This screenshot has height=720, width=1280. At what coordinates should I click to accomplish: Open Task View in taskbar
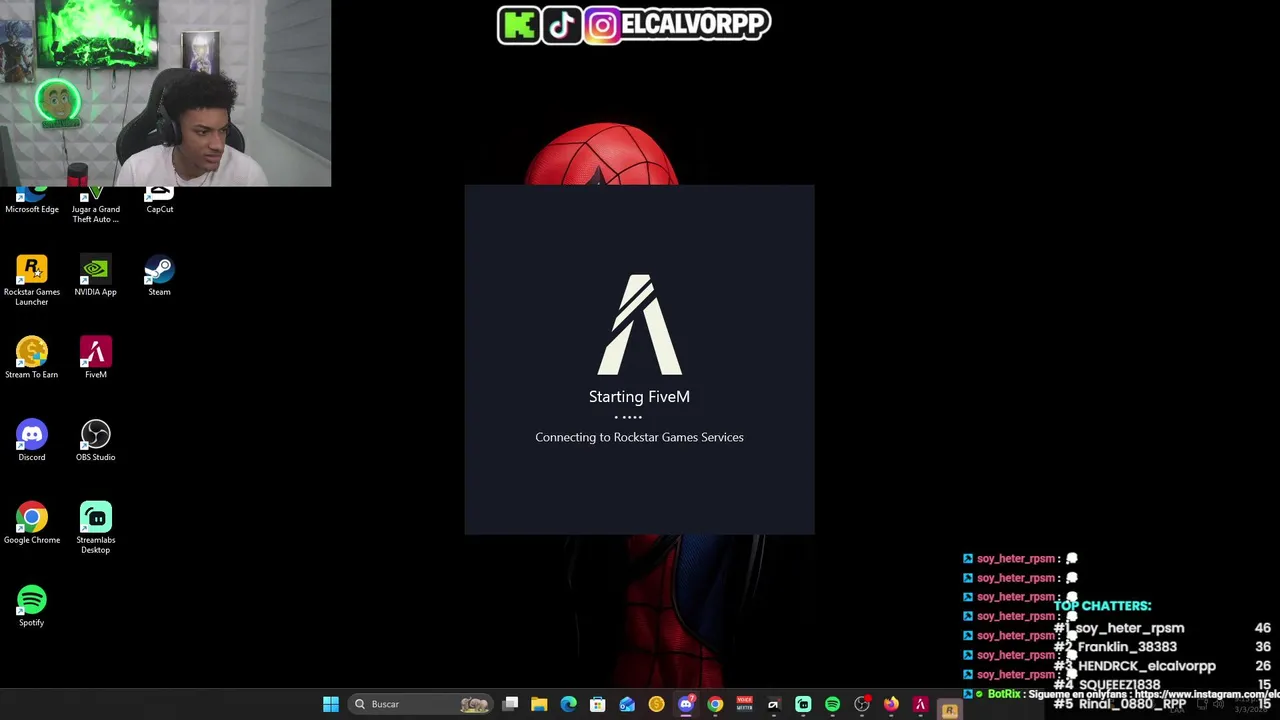click(511, 704)
